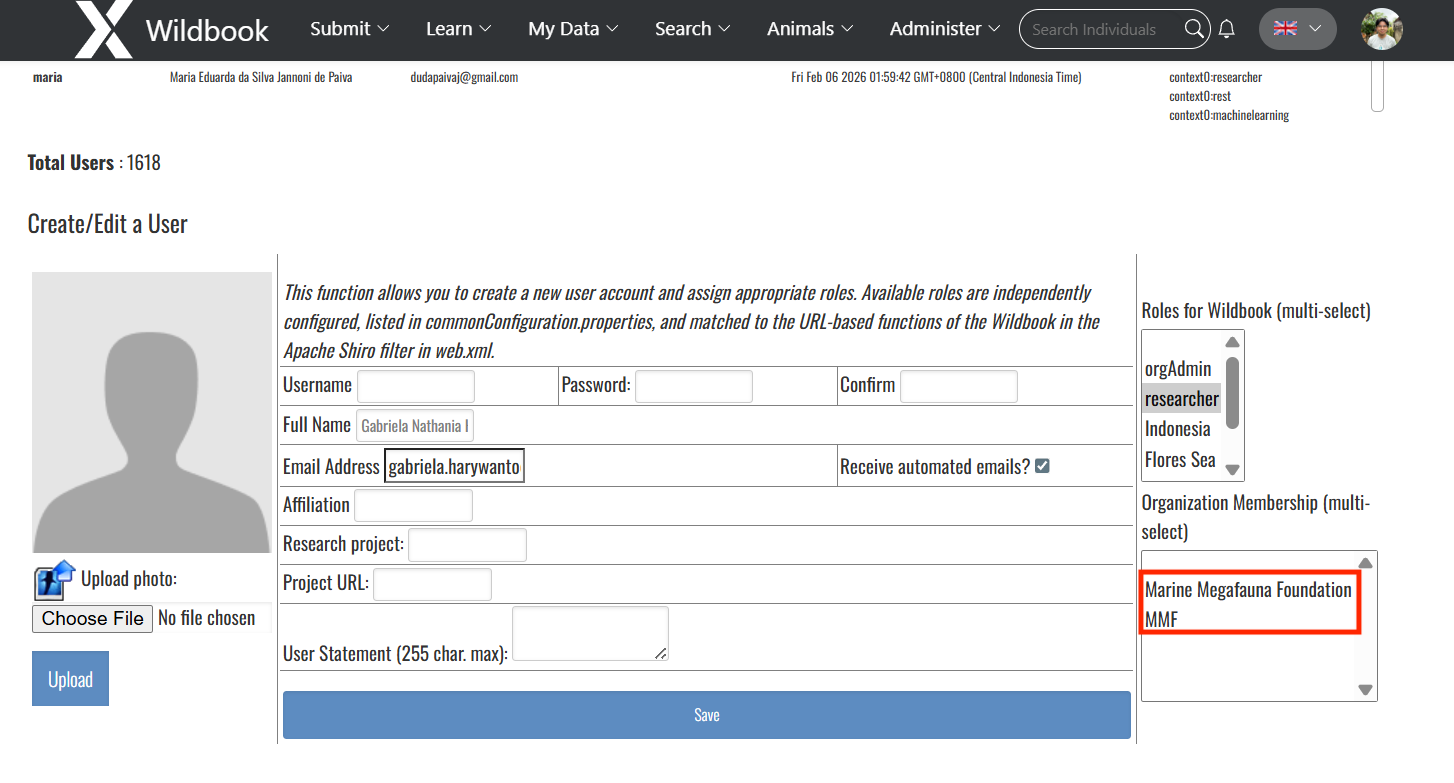1454x783 pixels.
Task: Expand the Submit menu
Action: point(349,29)
